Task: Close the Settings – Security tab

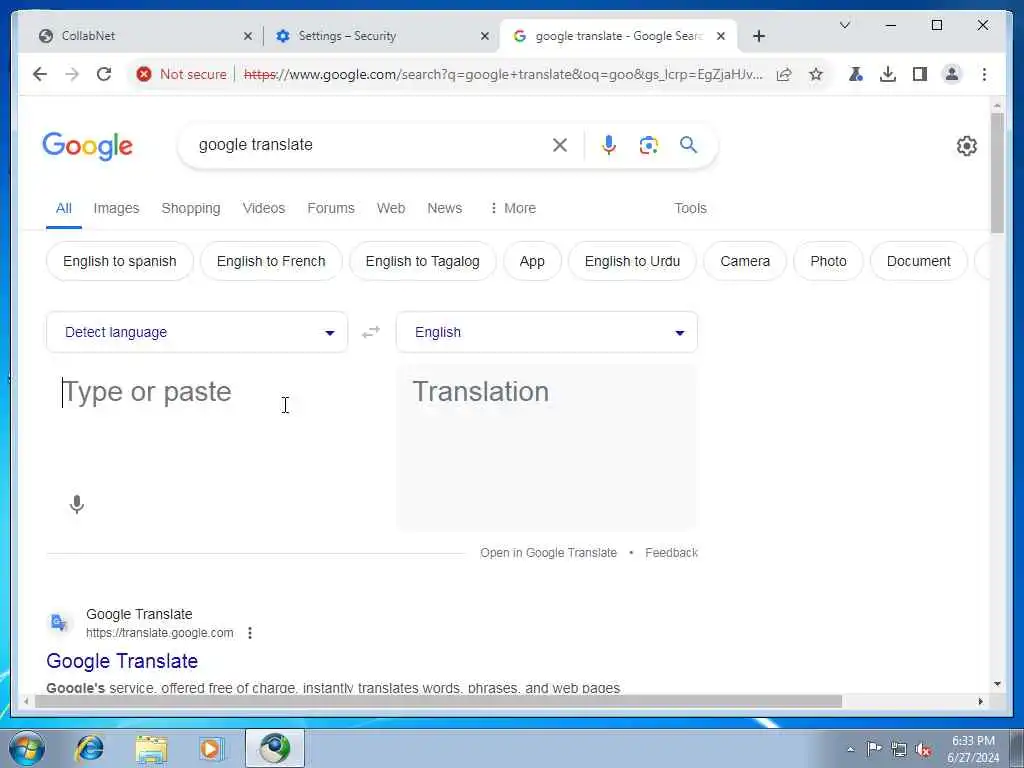Action: [485, 36]
